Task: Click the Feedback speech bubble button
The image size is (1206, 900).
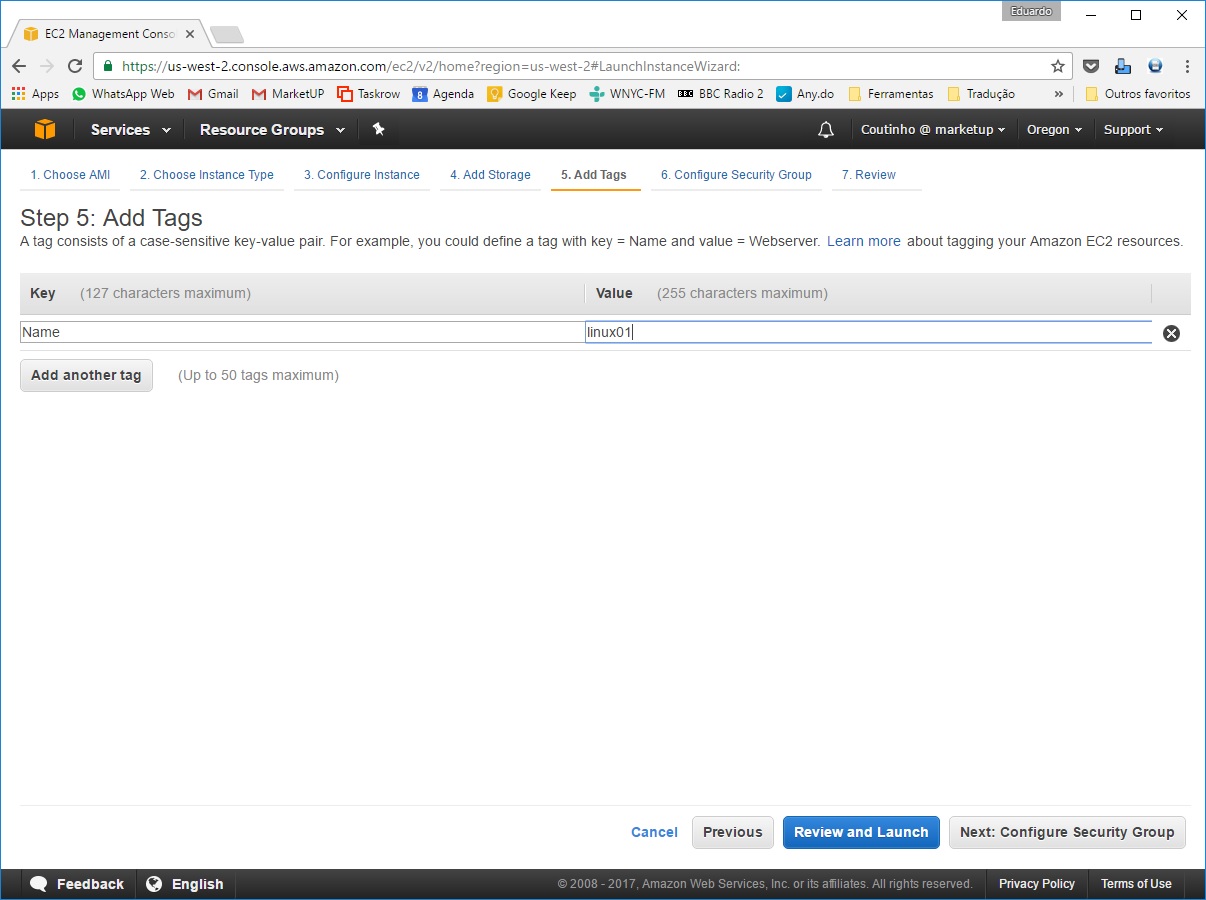Action: (x=77, y=884)
